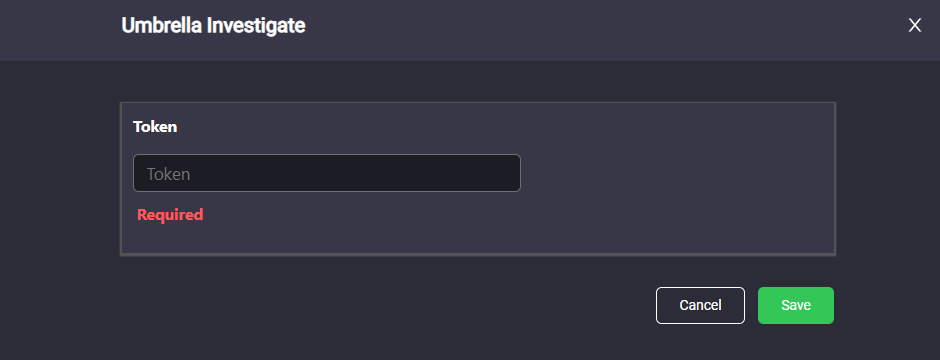Click the Umbrella Investigate dialog title
This screenshot has height=360, width=940.
[x=213, y=26]
